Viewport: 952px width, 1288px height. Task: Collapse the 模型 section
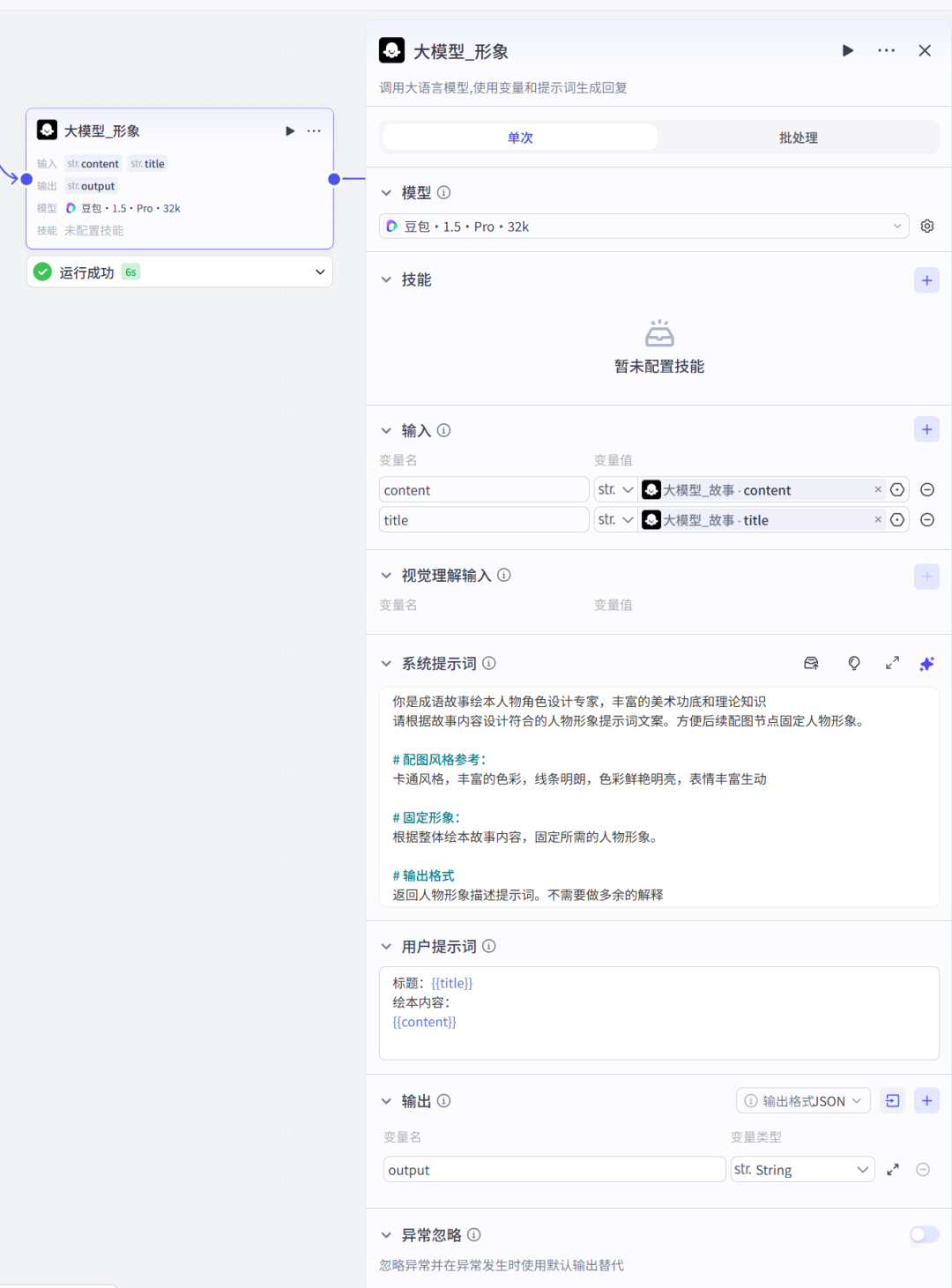point(386,192)
